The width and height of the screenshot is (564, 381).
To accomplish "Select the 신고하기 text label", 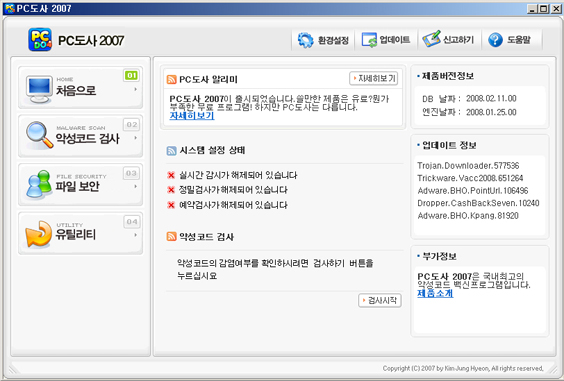I will pos(459,40).
